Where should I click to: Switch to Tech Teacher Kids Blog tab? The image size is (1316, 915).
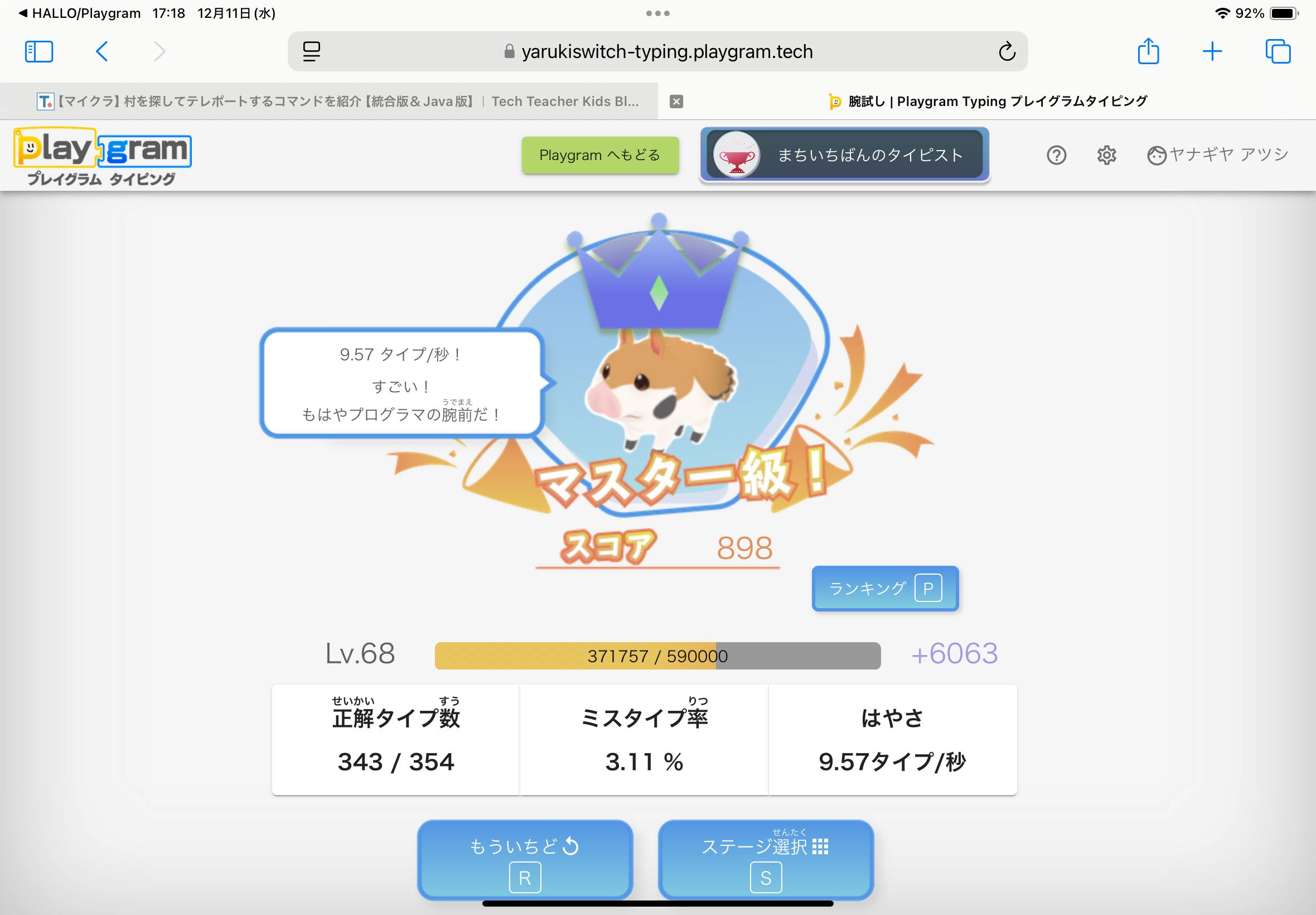pos(337,102)
